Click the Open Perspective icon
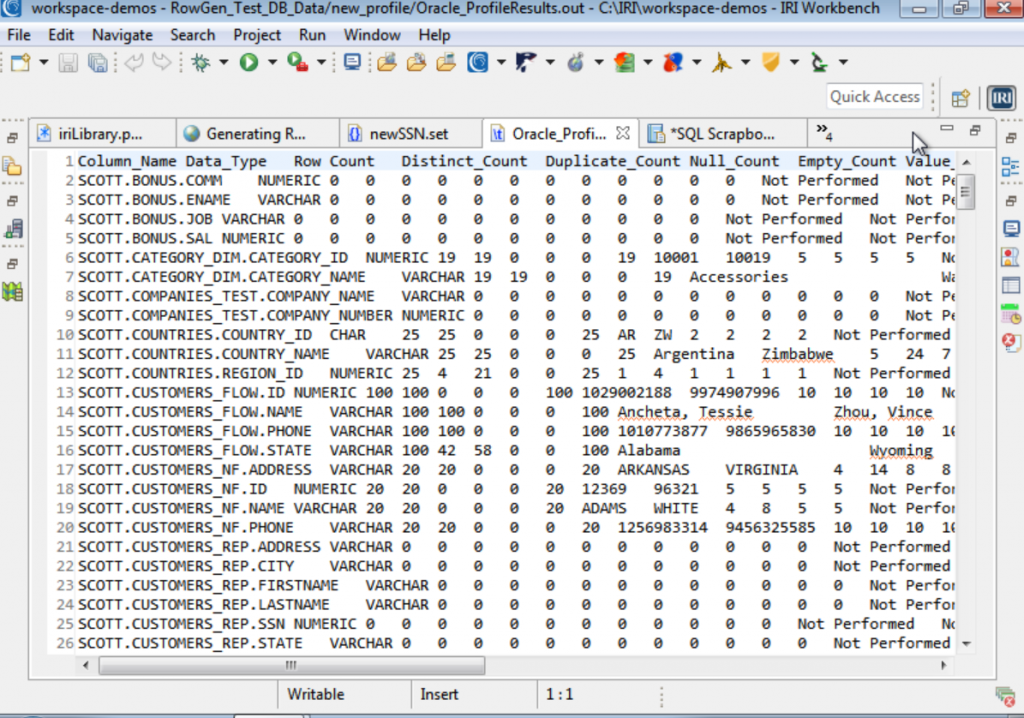 [960, 98]
